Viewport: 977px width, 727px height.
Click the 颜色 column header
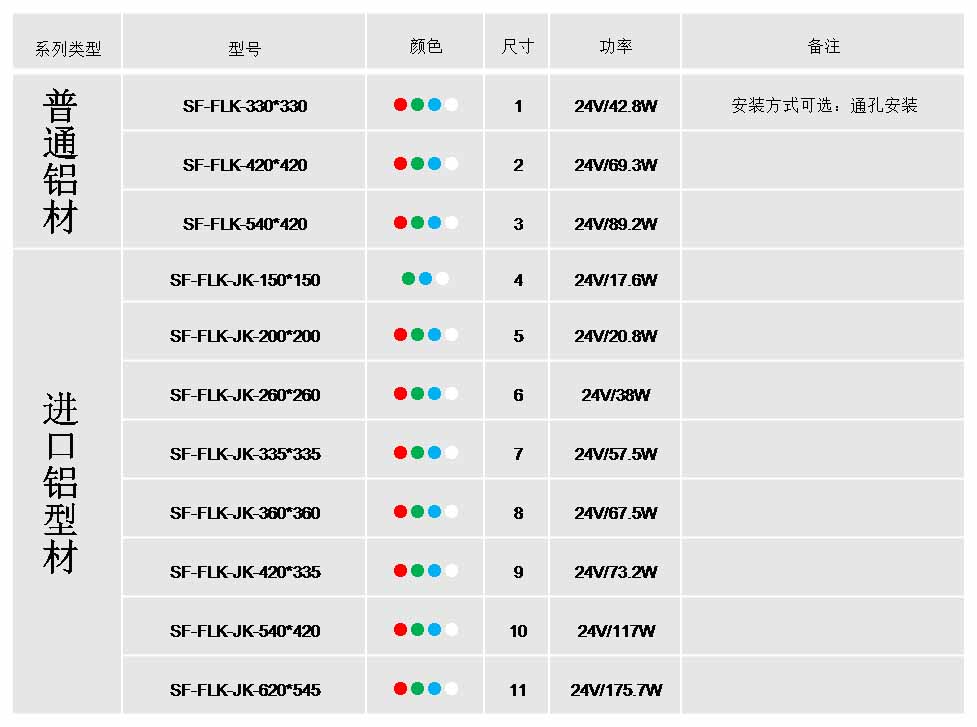click(425, 47)
